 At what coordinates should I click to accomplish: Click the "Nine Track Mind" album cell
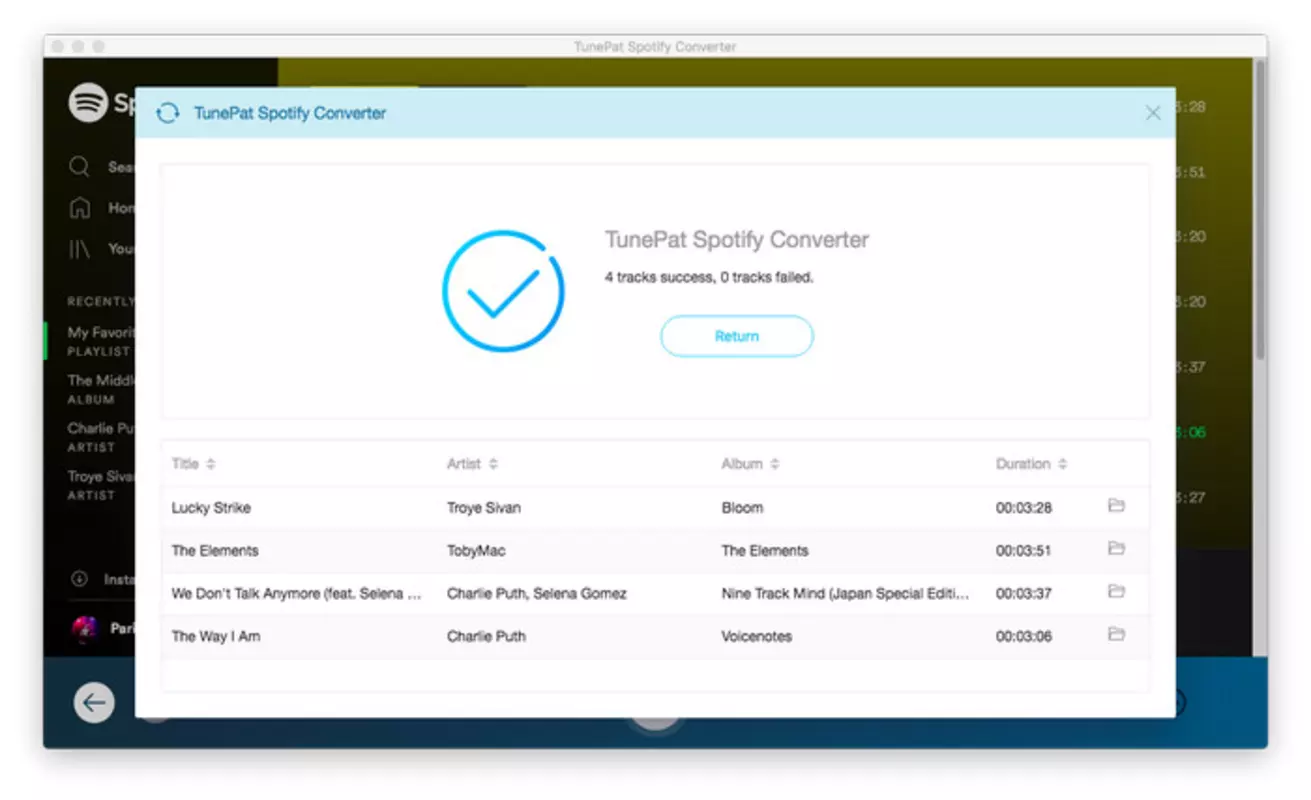click(846, 594)
